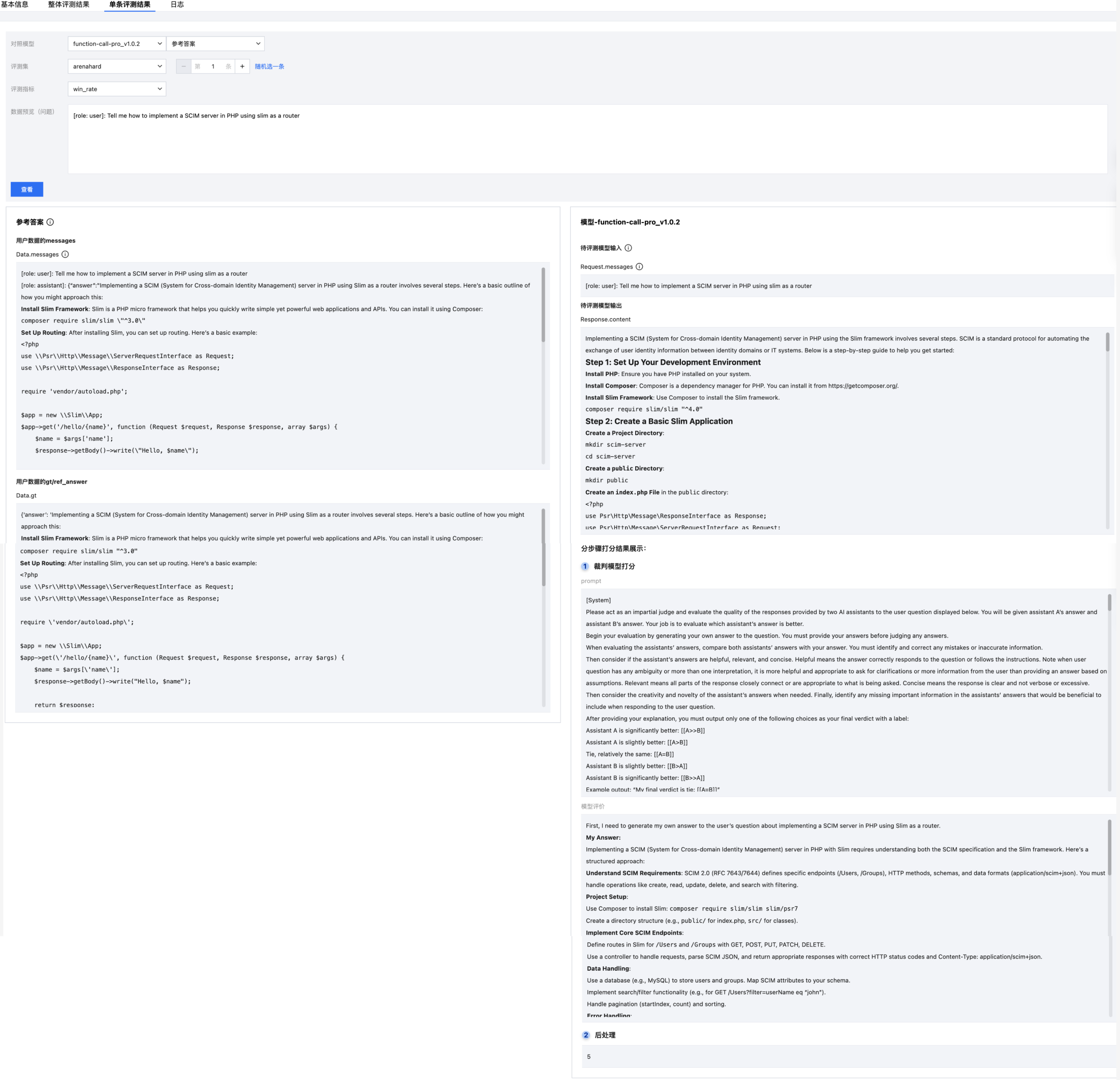
Task: Click info icon next to 待评测模型输入
Action: pyautogui.click(x=628, y=248)
